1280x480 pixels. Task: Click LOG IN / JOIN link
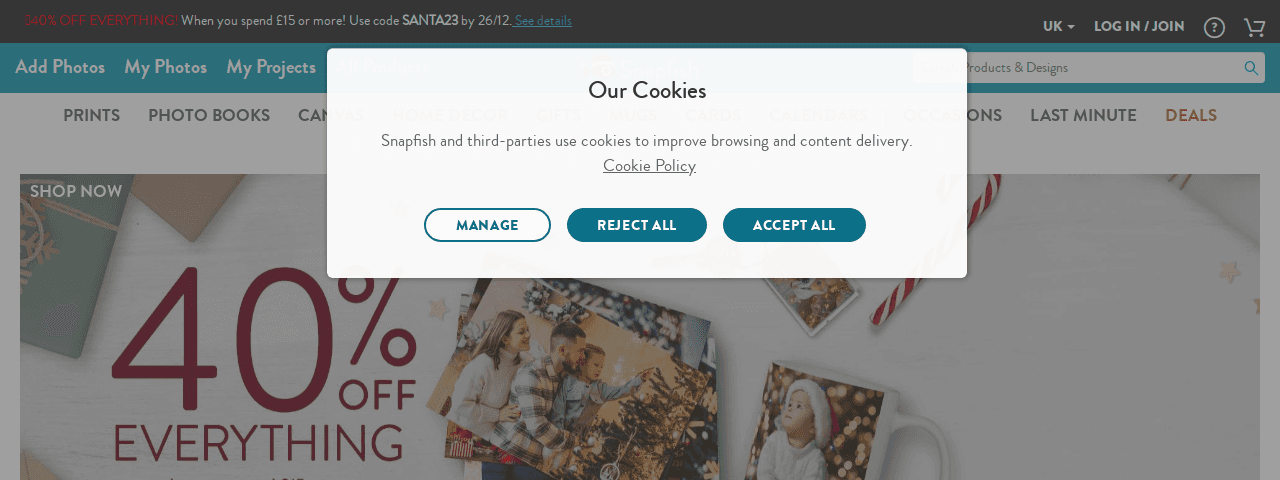pos(1139,27)
